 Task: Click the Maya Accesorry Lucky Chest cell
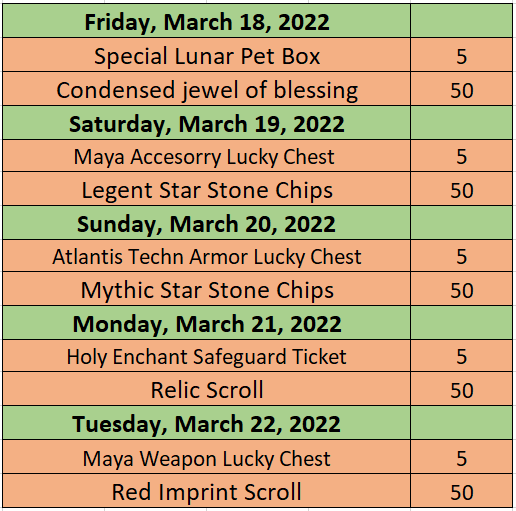click(x=207, y=156)
